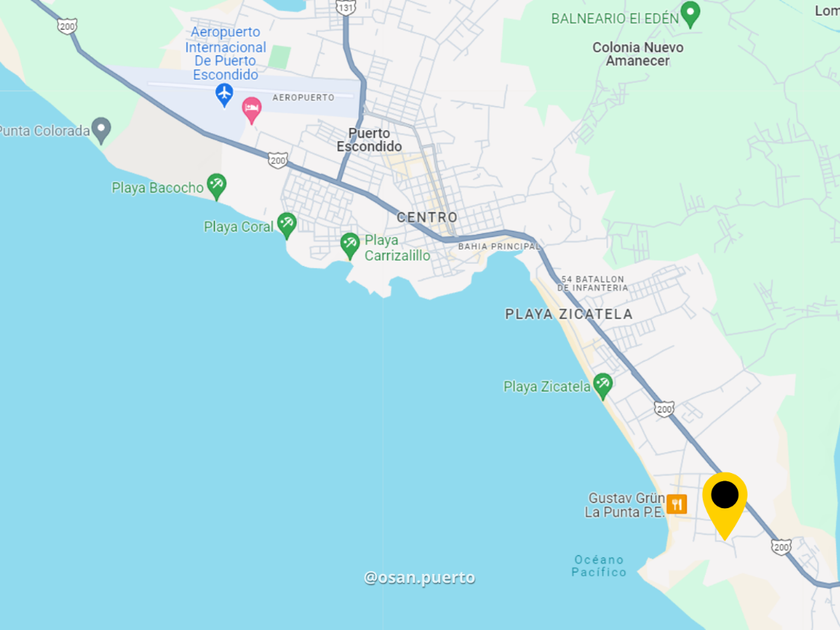Click the Colonia Nuevo Amanecer label

638,54
